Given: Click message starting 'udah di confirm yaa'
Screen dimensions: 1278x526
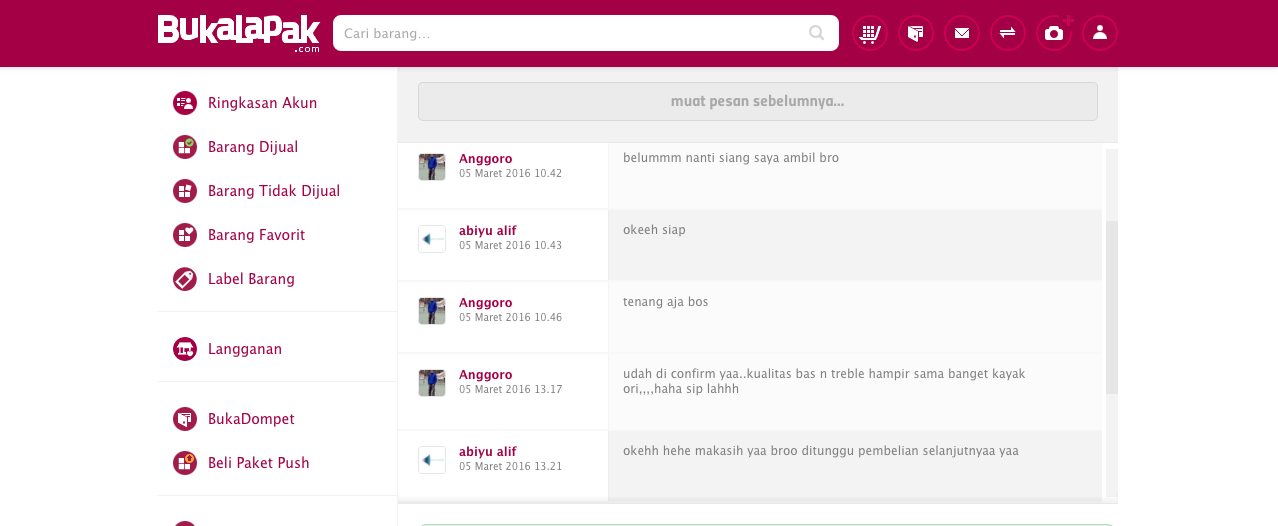Looking at the screenshot, I should click(x=824, y=381).
